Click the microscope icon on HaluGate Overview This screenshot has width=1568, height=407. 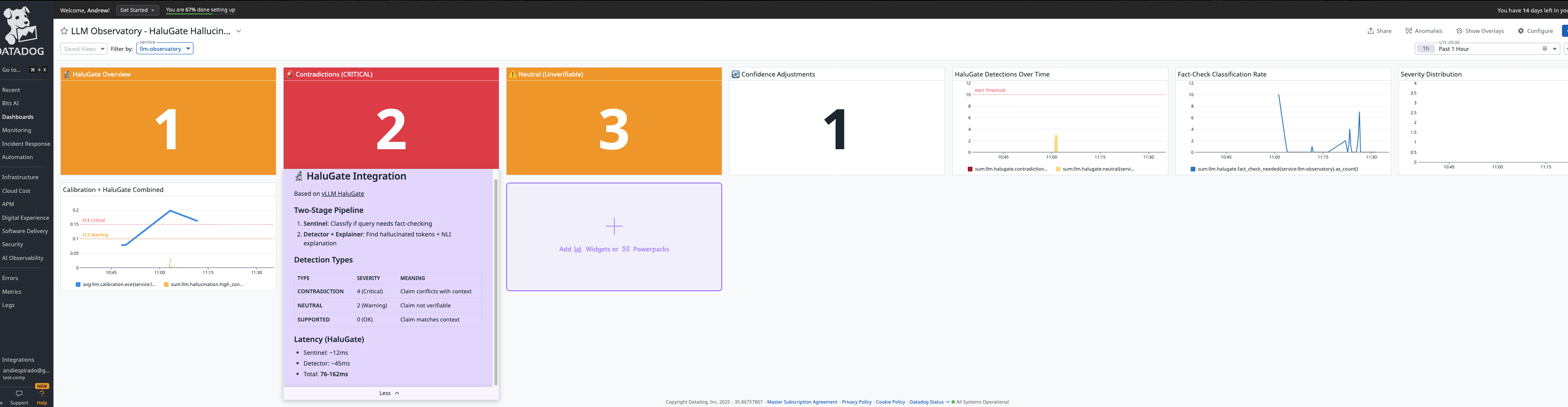[x=67, y=74]
